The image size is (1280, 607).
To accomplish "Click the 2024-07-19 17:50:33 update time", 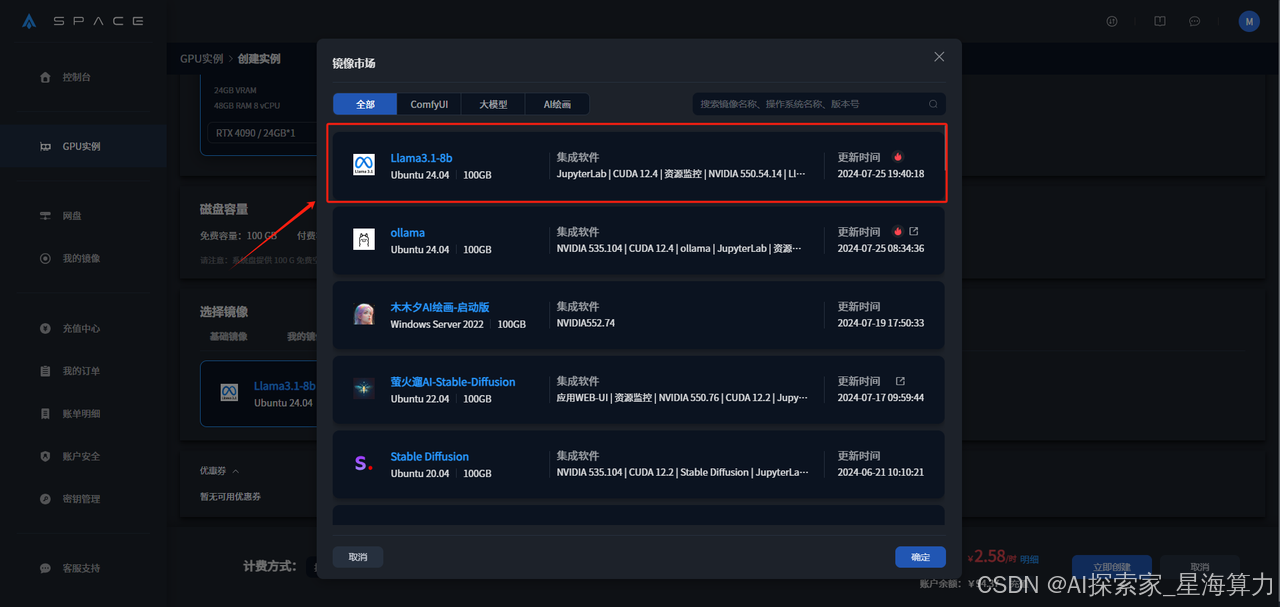I will 880,324.
